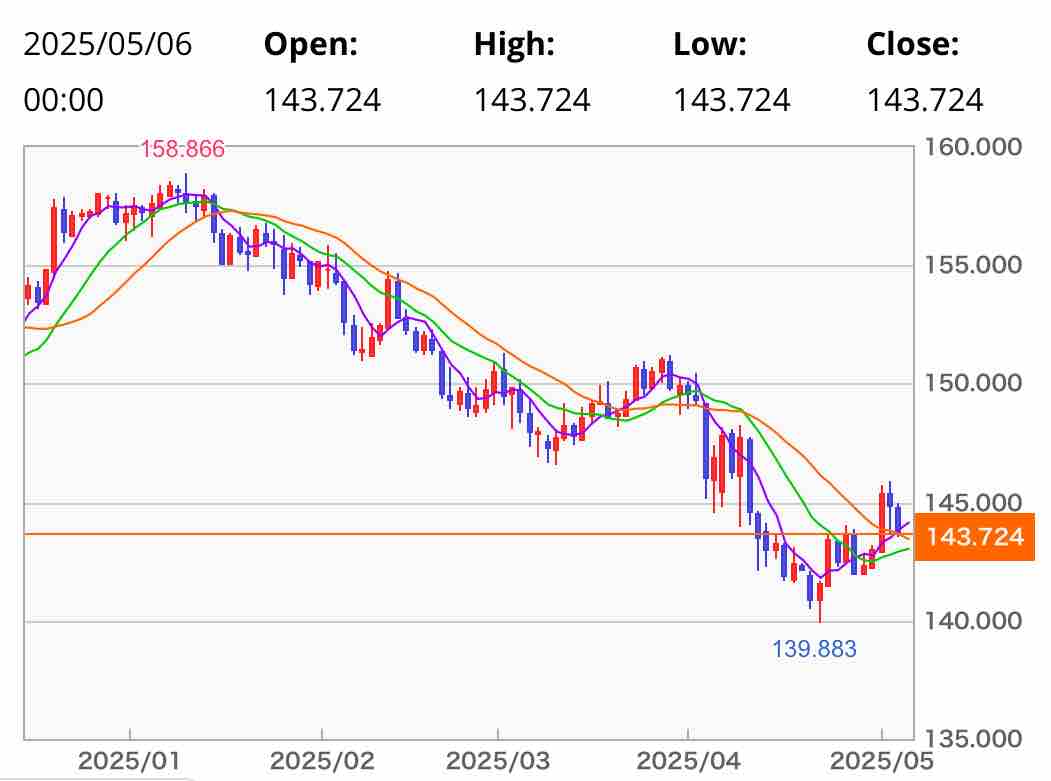Click the 160.000 price axis label

(973, 147)
